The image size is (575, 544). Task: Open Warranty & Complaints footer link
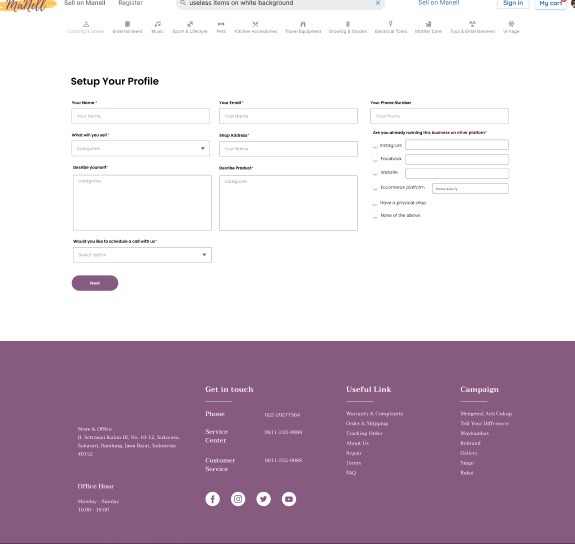(x=374, y=413)
